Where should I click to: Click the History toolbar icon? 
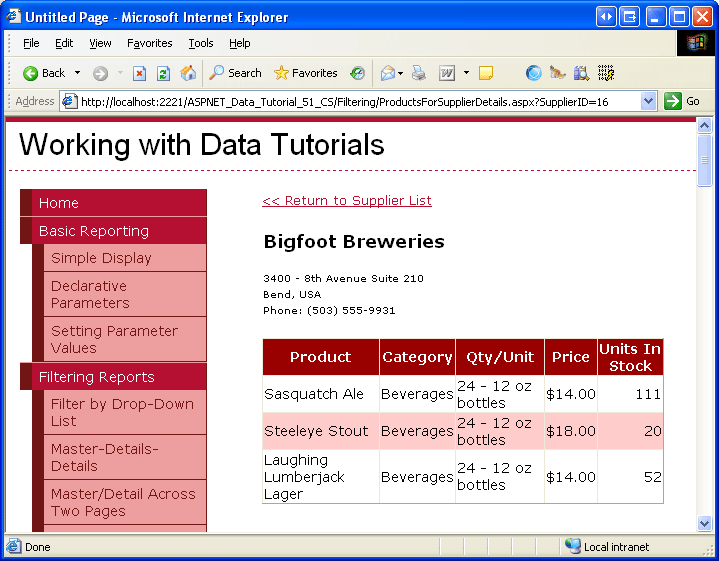click(x=357, y=73)
